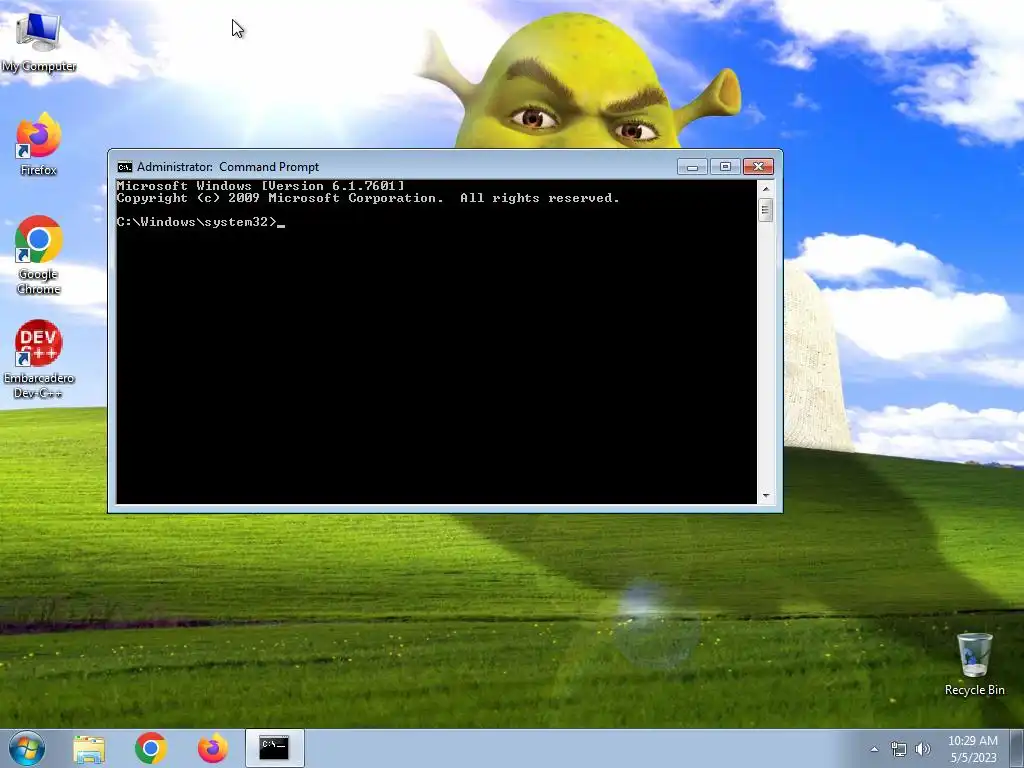Click the Command Prompt scrollbar down arrow
Image resolution: width=1024 pixels, height=768 pixels.
coord(766,496)
